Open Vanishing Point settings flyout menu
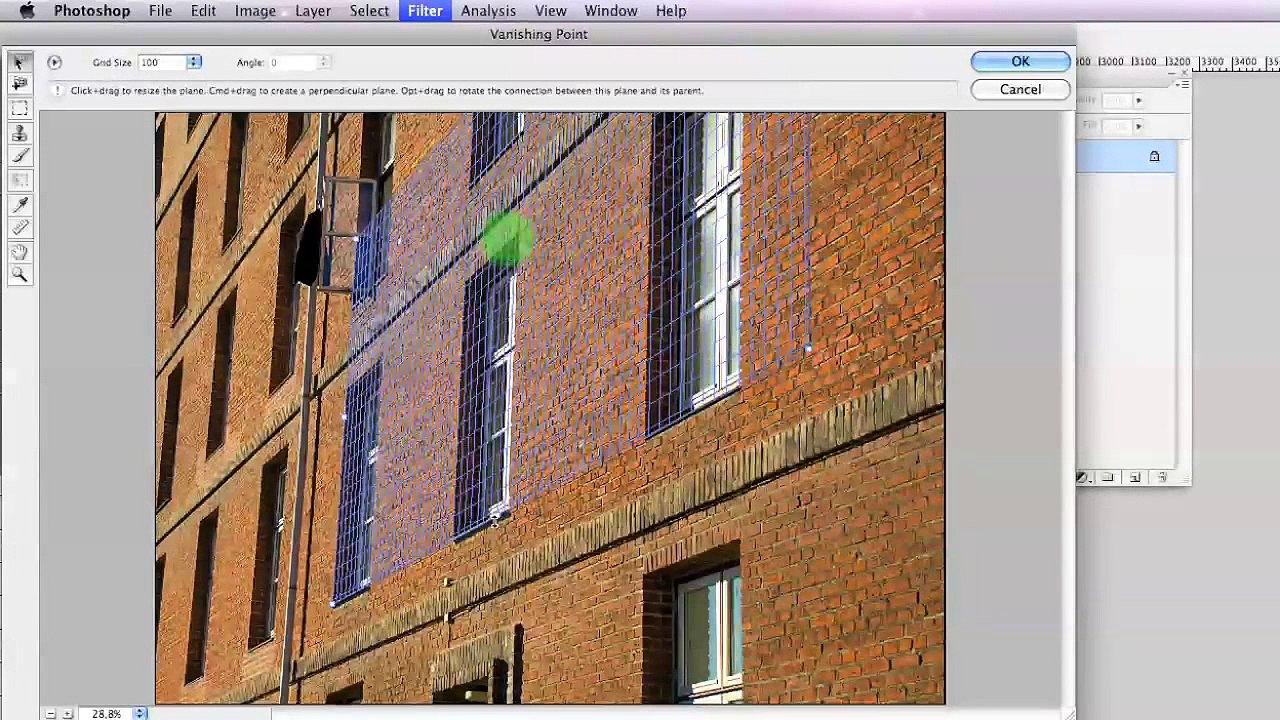Viewport: 1280px width, 720px height. click(x=54, y=62)
